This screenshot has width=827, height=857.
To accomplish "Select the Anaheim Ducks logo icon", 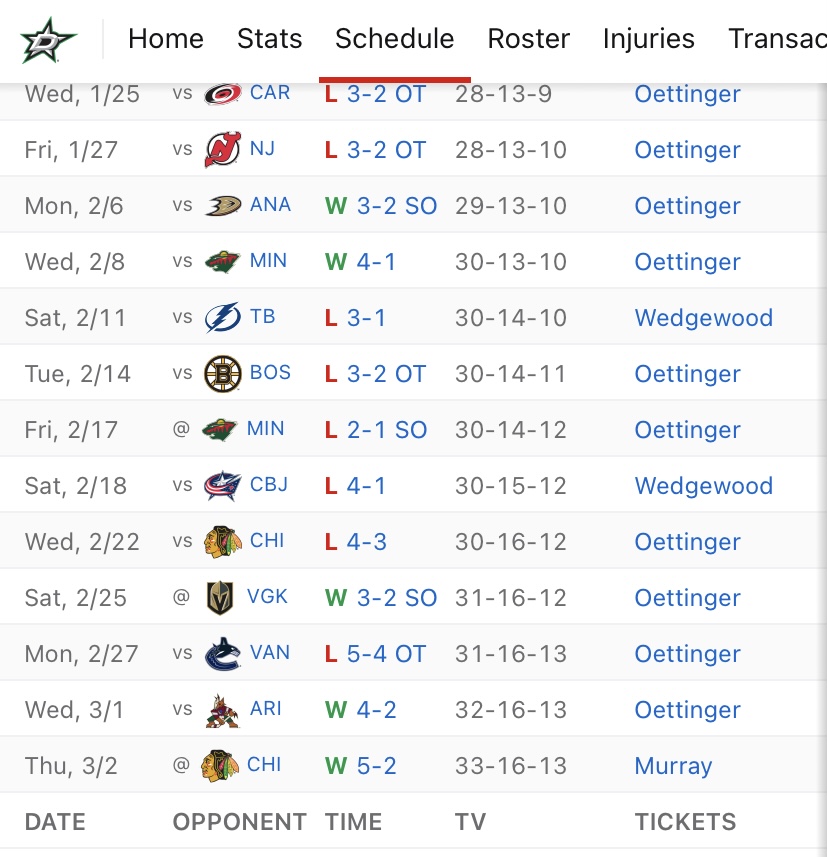I will coord(222,206).
